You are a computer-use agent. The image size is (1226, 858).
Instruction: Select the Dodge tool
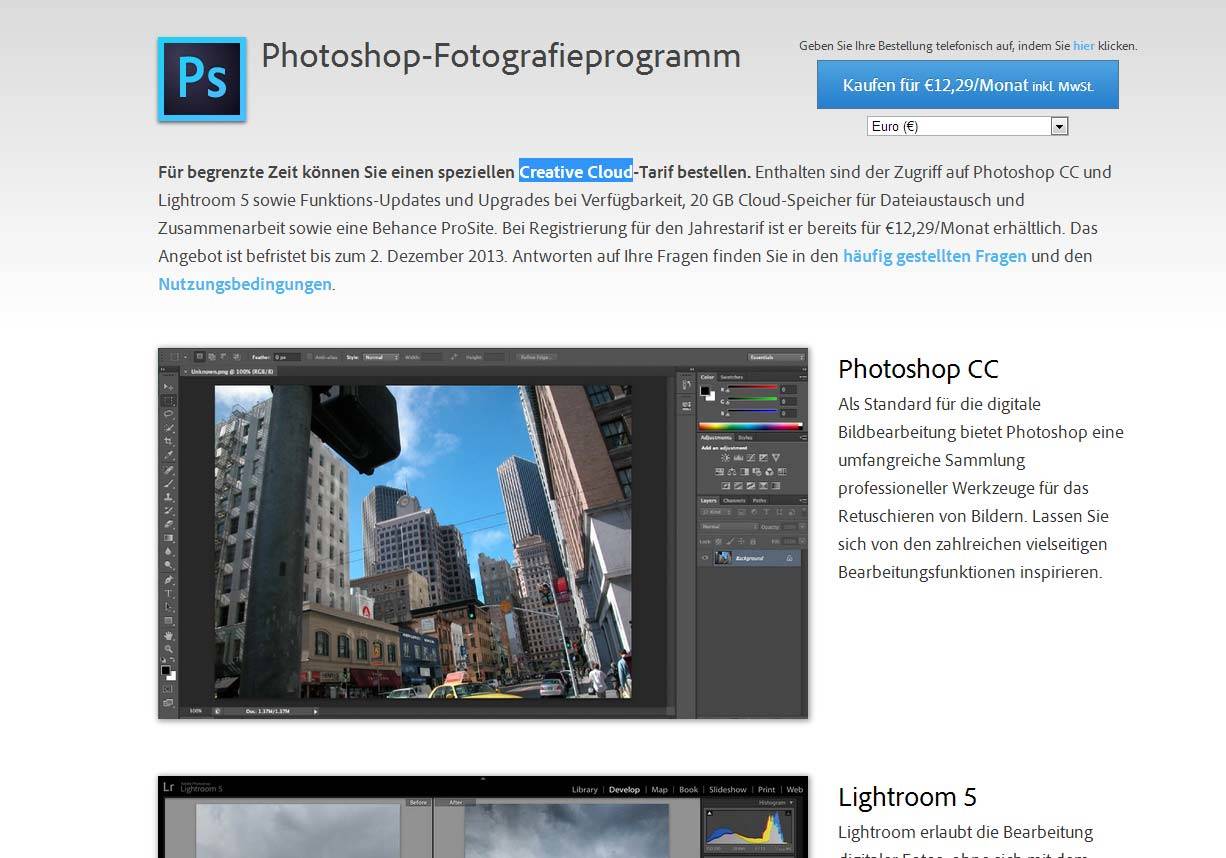[168, 565]
